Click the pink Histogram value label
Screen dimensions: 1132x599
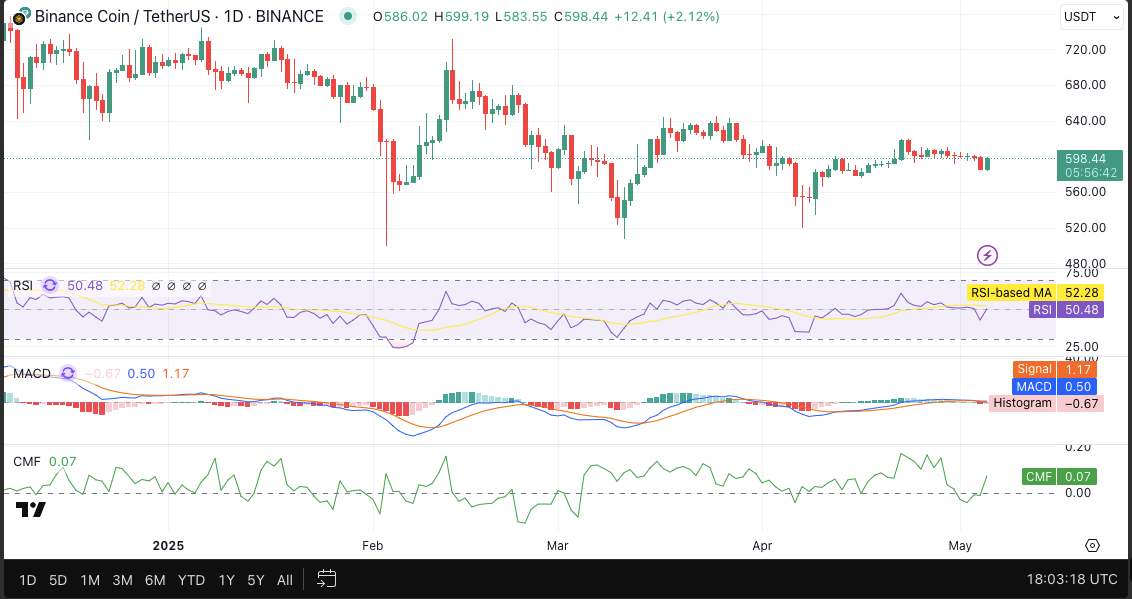1047,403
